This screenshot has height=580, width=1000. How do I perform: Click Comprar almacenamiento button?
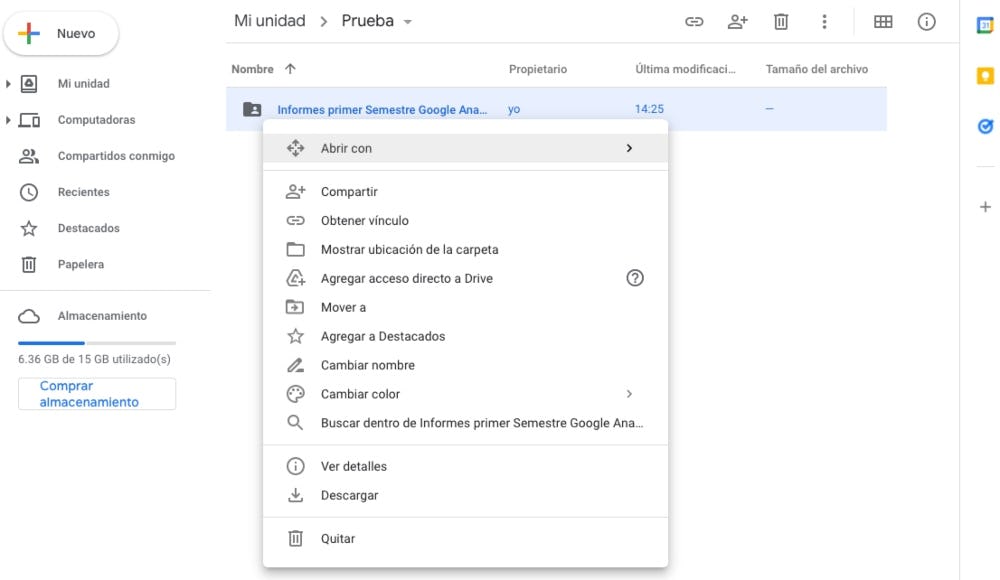pos(97,394)
